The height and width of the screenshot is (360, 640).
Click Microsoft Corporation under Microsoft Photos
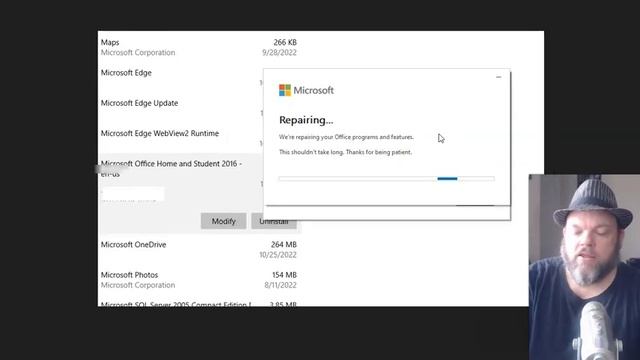coord(138,285)
